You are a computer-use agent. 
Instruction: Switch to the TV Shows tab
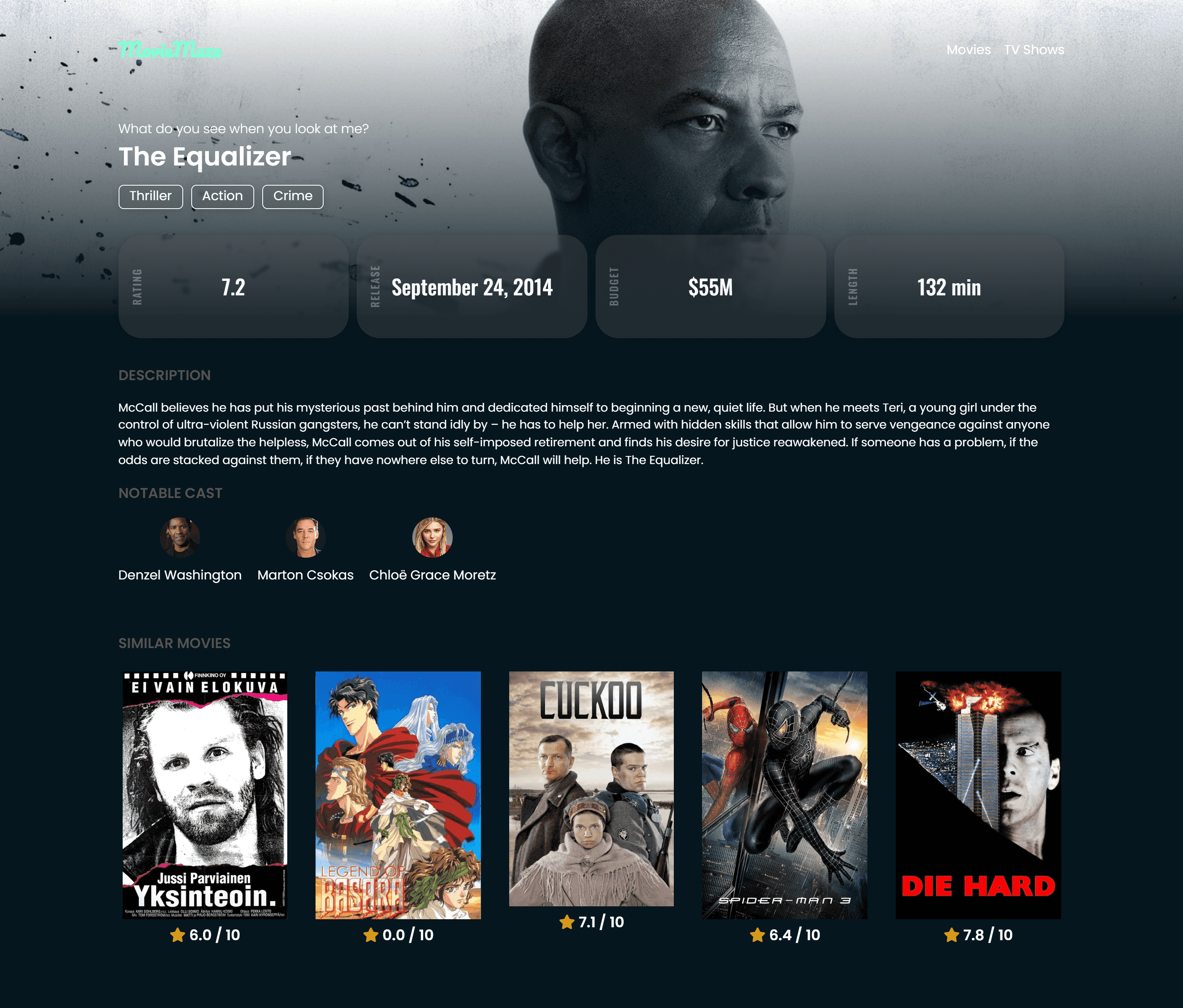pos(1034,49)
